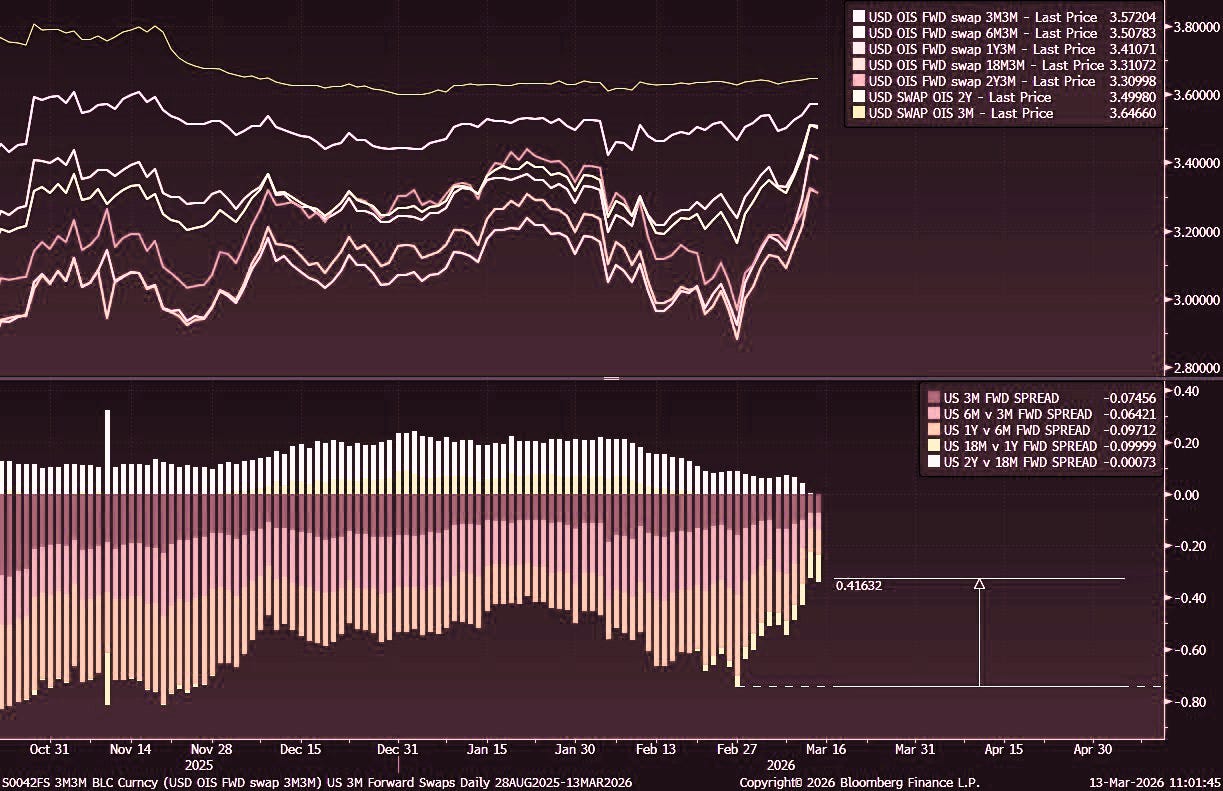Click the 3.20000 y-axis label
This screenshot has height=791, width=1223.
click(x=1195, y=231)
